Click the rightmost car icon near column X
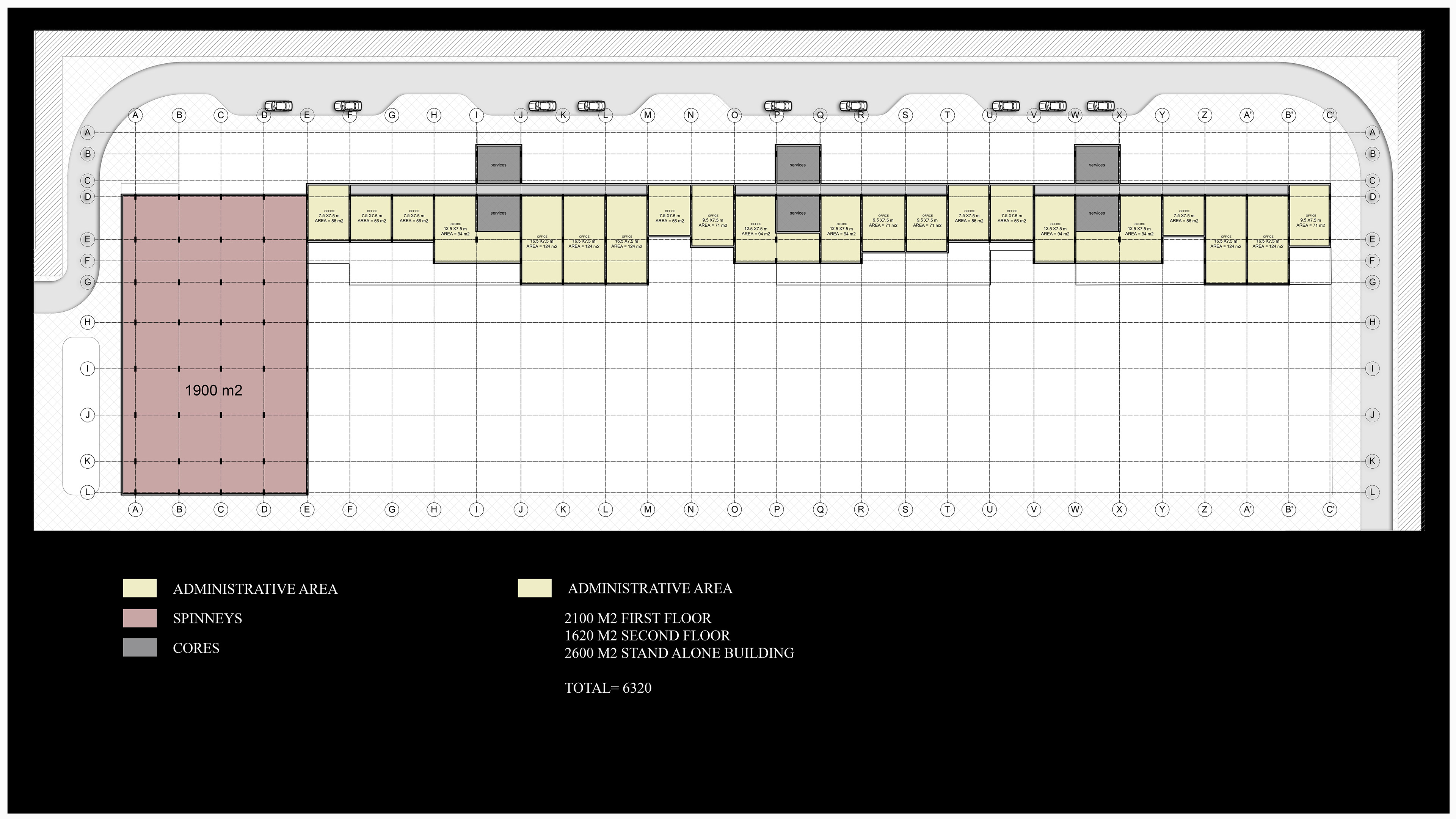 point(1100,106)
